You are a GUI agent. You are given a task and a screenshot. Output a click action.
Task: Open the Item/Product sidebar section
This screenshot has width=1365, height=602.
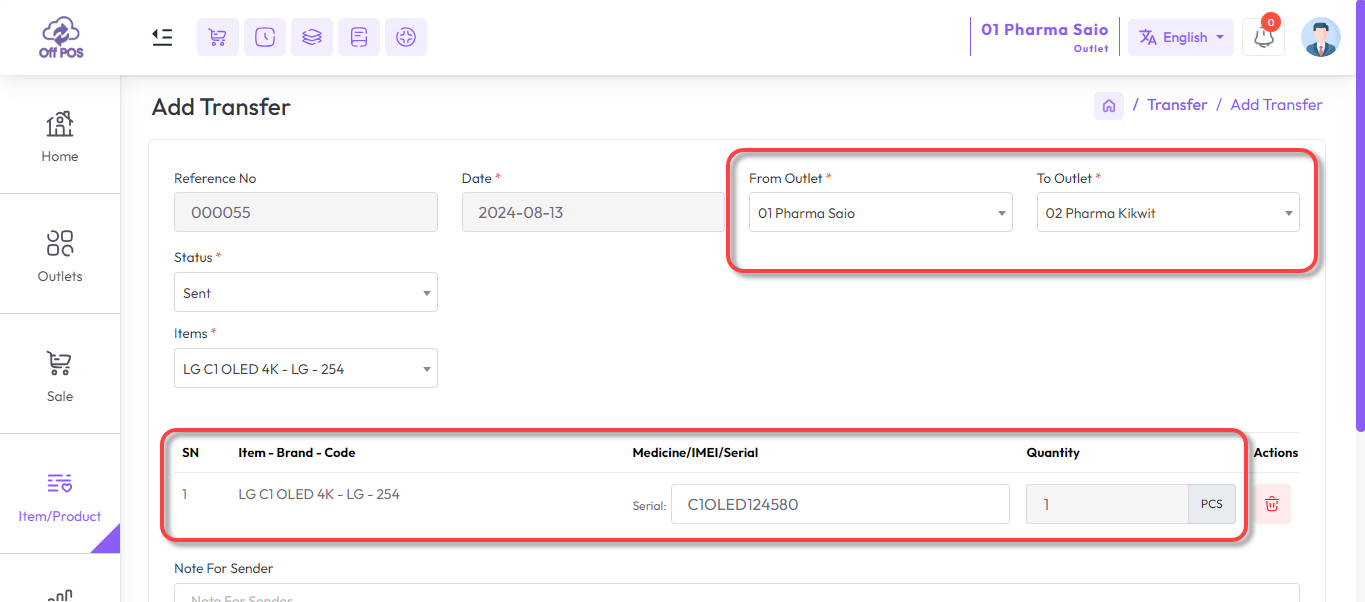[x=60, y=495]
